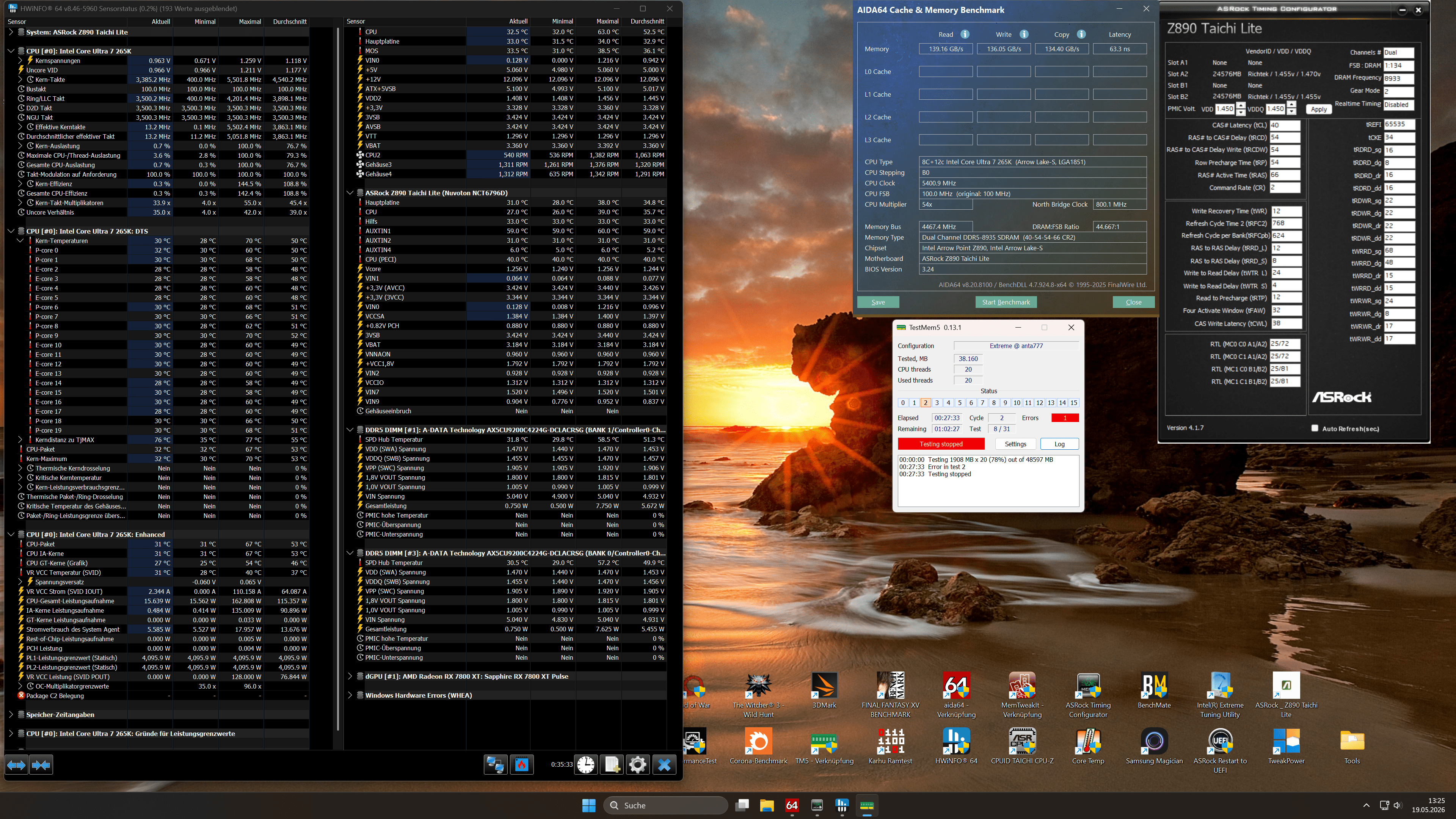This screenshot has width=1456, height=819.
Task: Expand Speicher-Zeitangaben group
Action: pyautogui.click(x=11, y=714)
